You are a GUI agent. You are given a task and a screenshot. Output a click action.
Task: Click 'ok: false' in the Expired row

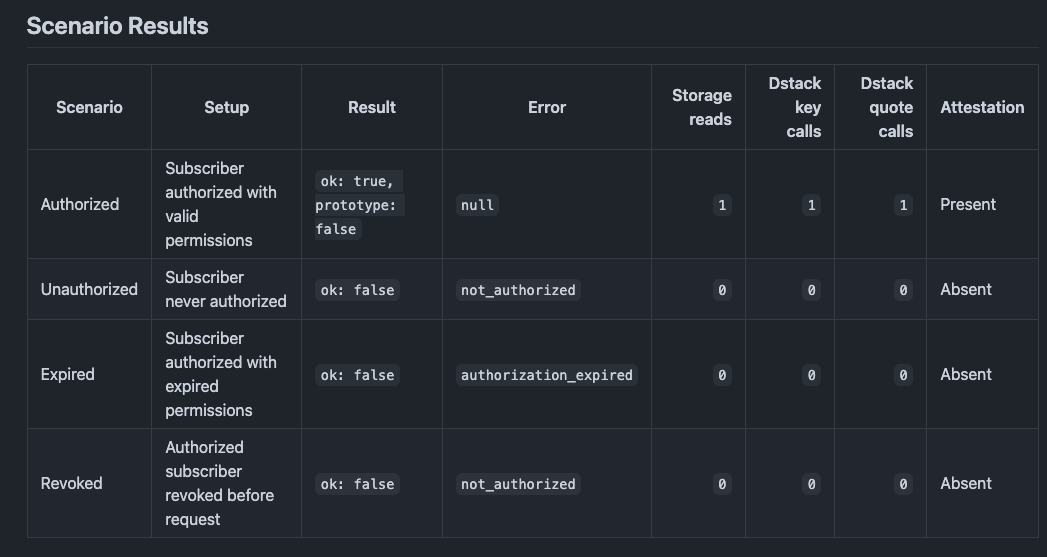pyautogui.click(x=357, y=375)
